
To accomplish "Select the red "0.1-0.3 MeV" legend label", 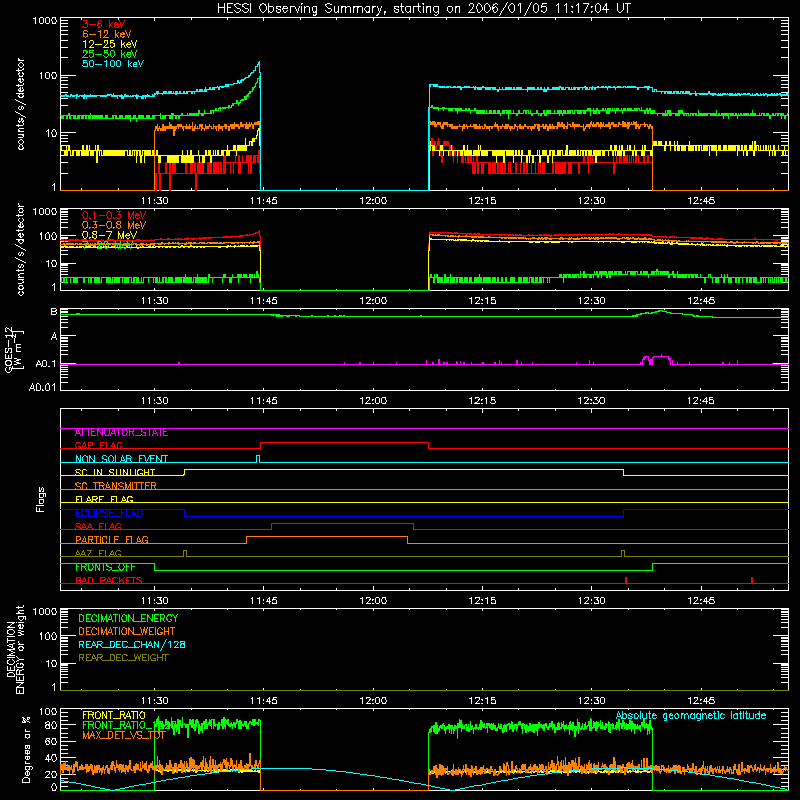I will (114, 215).
